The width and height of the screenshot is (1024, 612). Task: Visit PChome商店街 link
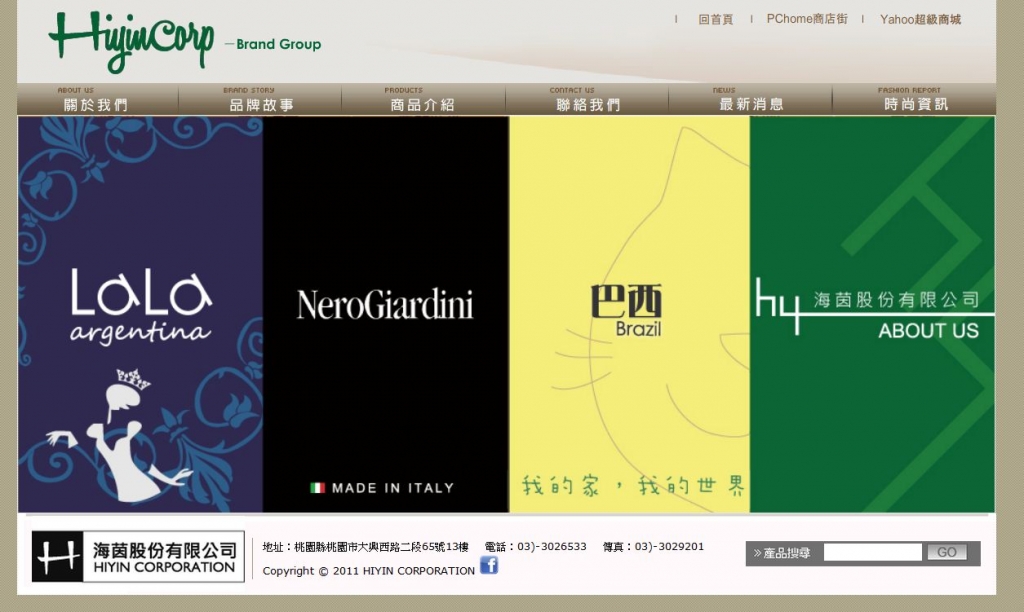[807, 19]
